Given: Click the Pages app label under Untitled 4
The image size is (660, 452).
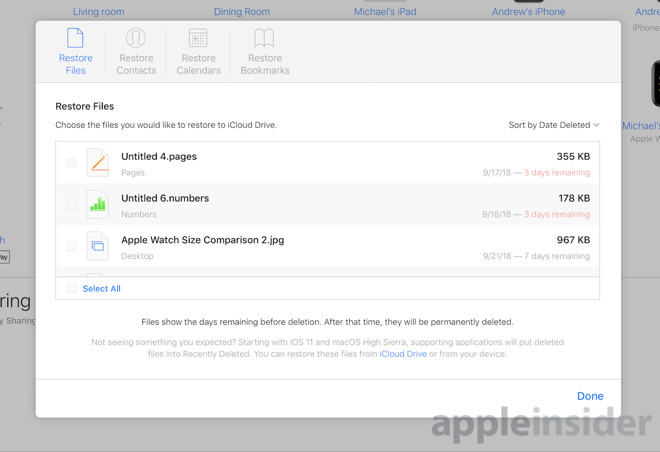Looking at the screenshot, I should point(133,173).
